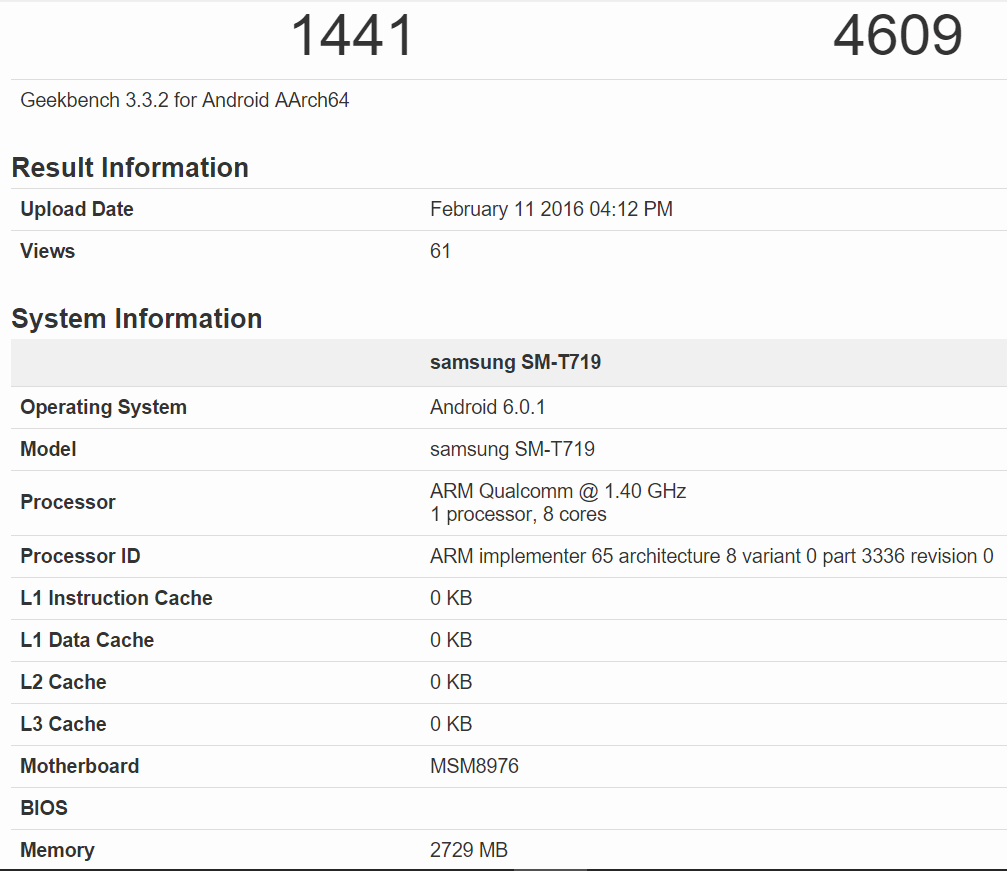Select the views count 61
Screen dimensions: 1007x871
[x=440, y=251]
